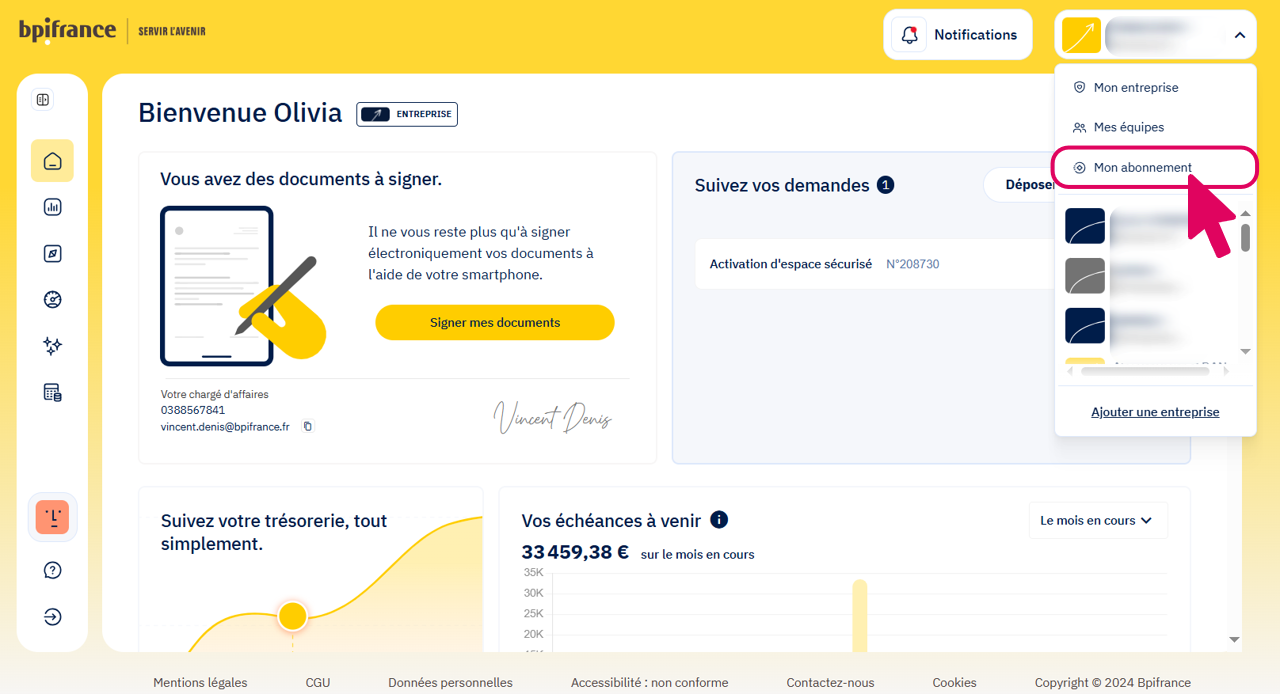1280x694 pixels.
Task: Click Ajouter une entreprise link
Action: (1155, 412)
